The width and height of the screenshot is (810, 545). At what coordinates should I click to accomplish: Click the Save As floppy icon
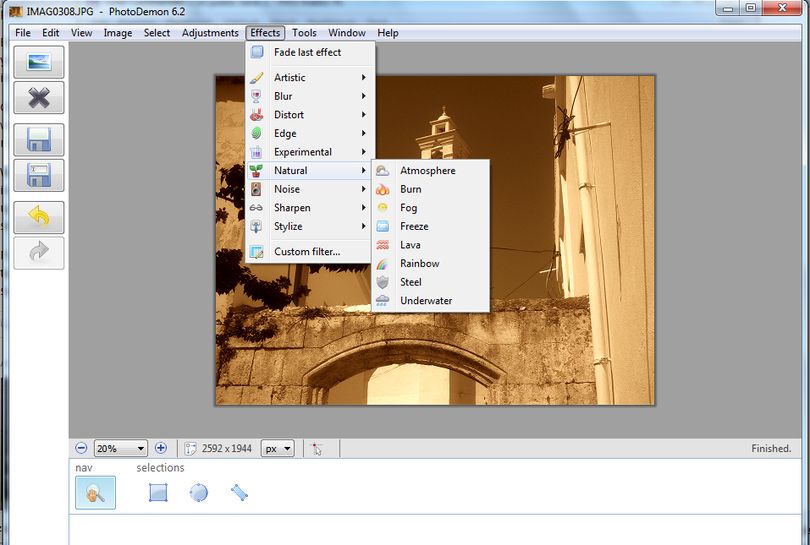39,175
